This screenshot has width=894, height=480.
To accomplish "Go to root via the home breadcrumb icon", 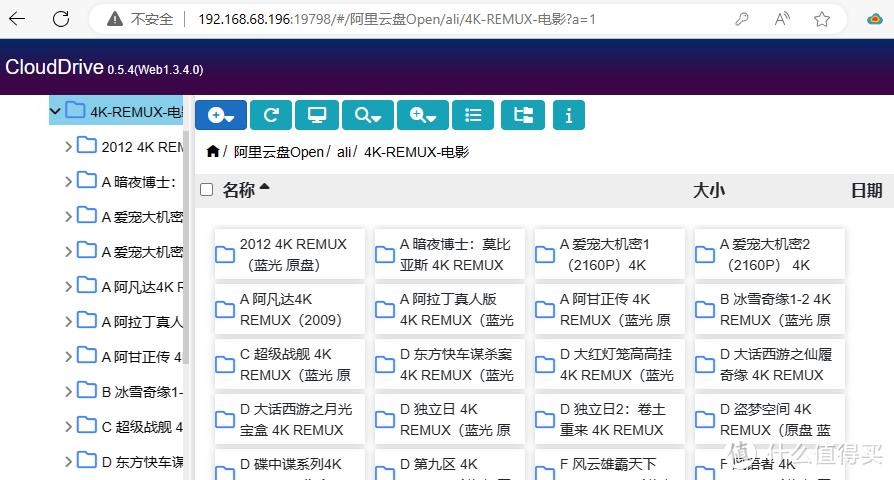I will (x=212, y=152).
